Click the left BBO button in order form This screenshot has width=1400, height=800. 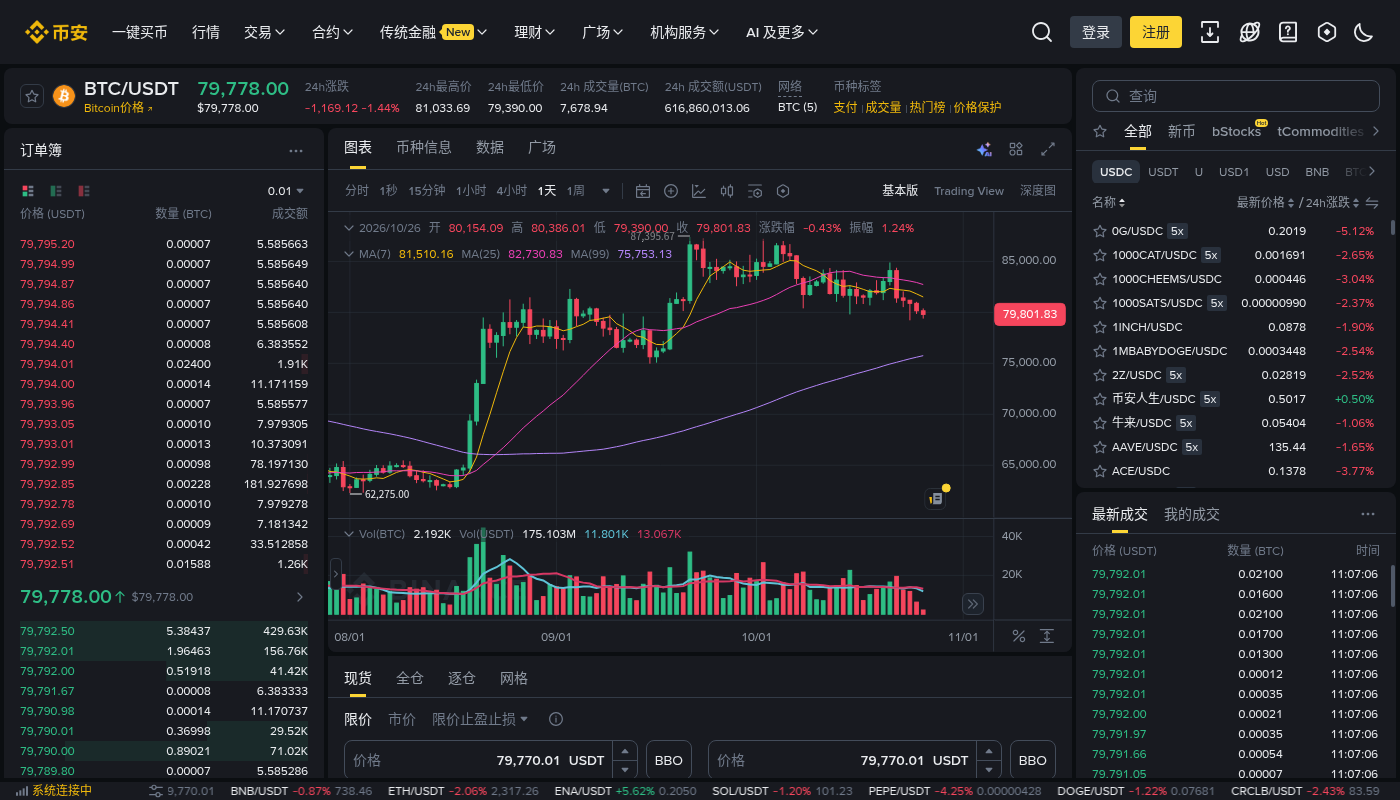[669, 760]
